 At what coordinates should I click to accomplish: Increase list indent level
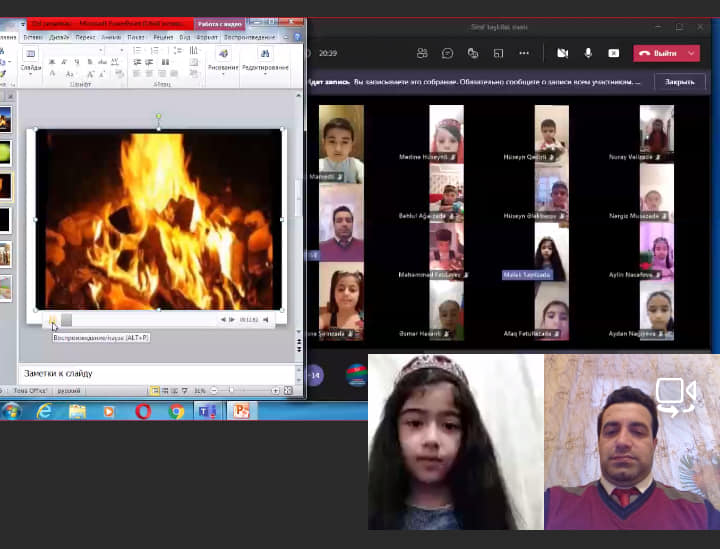click(x=149, y=62)
